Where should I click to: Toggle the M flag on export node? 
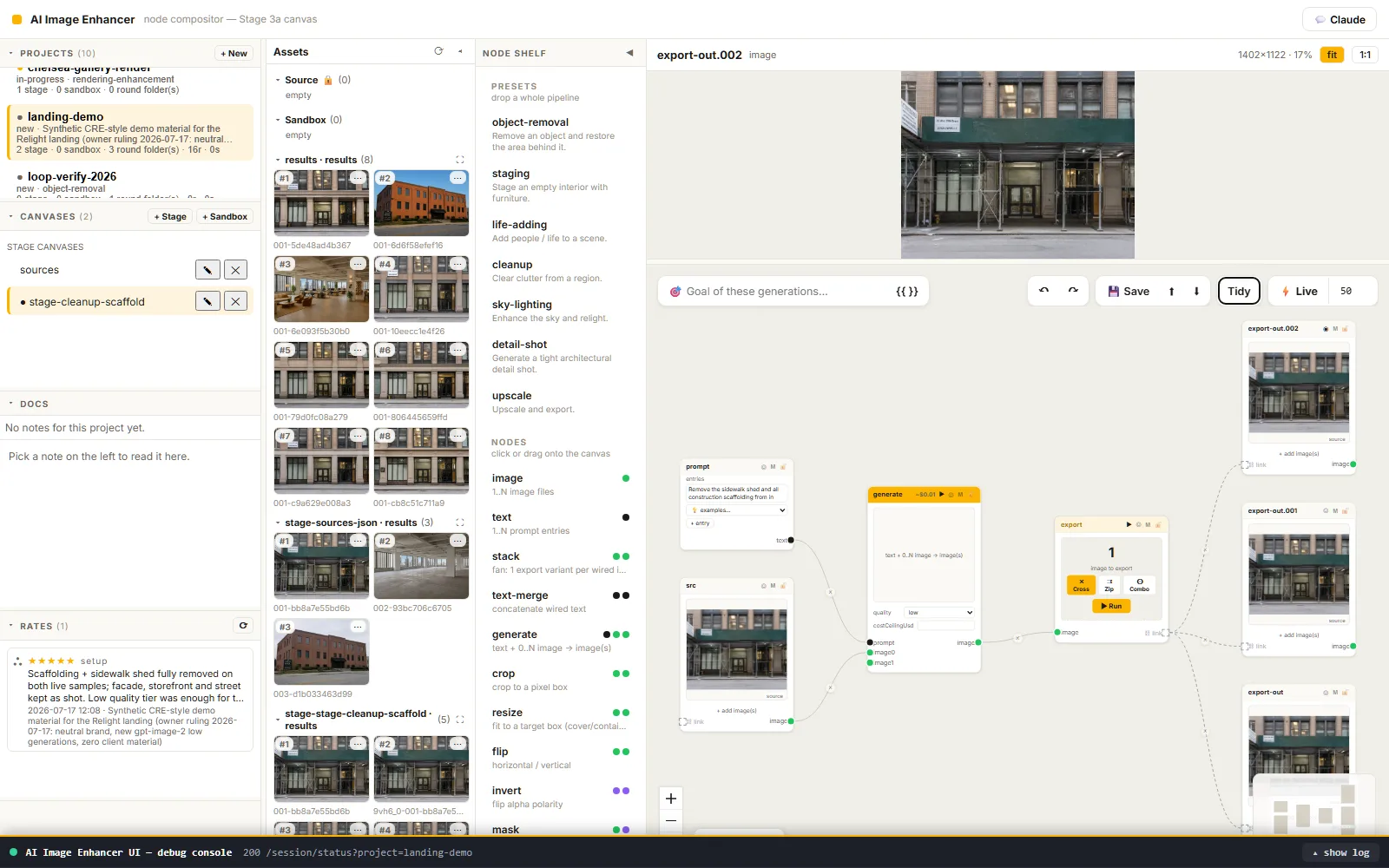tap(1148, 524)
